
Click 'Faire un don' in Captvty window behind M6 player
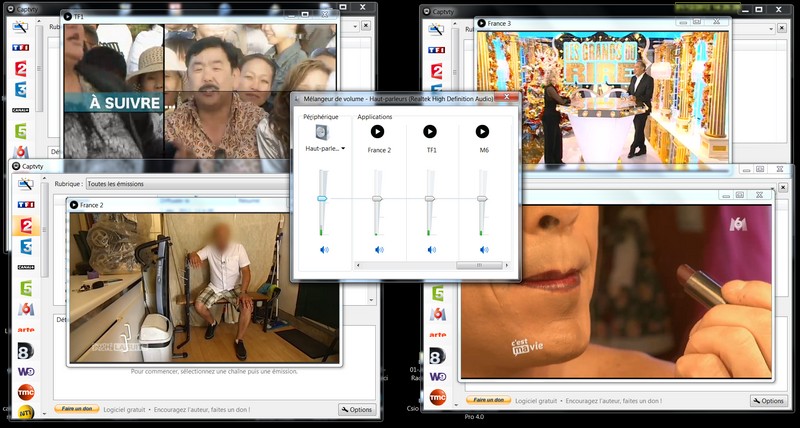point(488,400)
